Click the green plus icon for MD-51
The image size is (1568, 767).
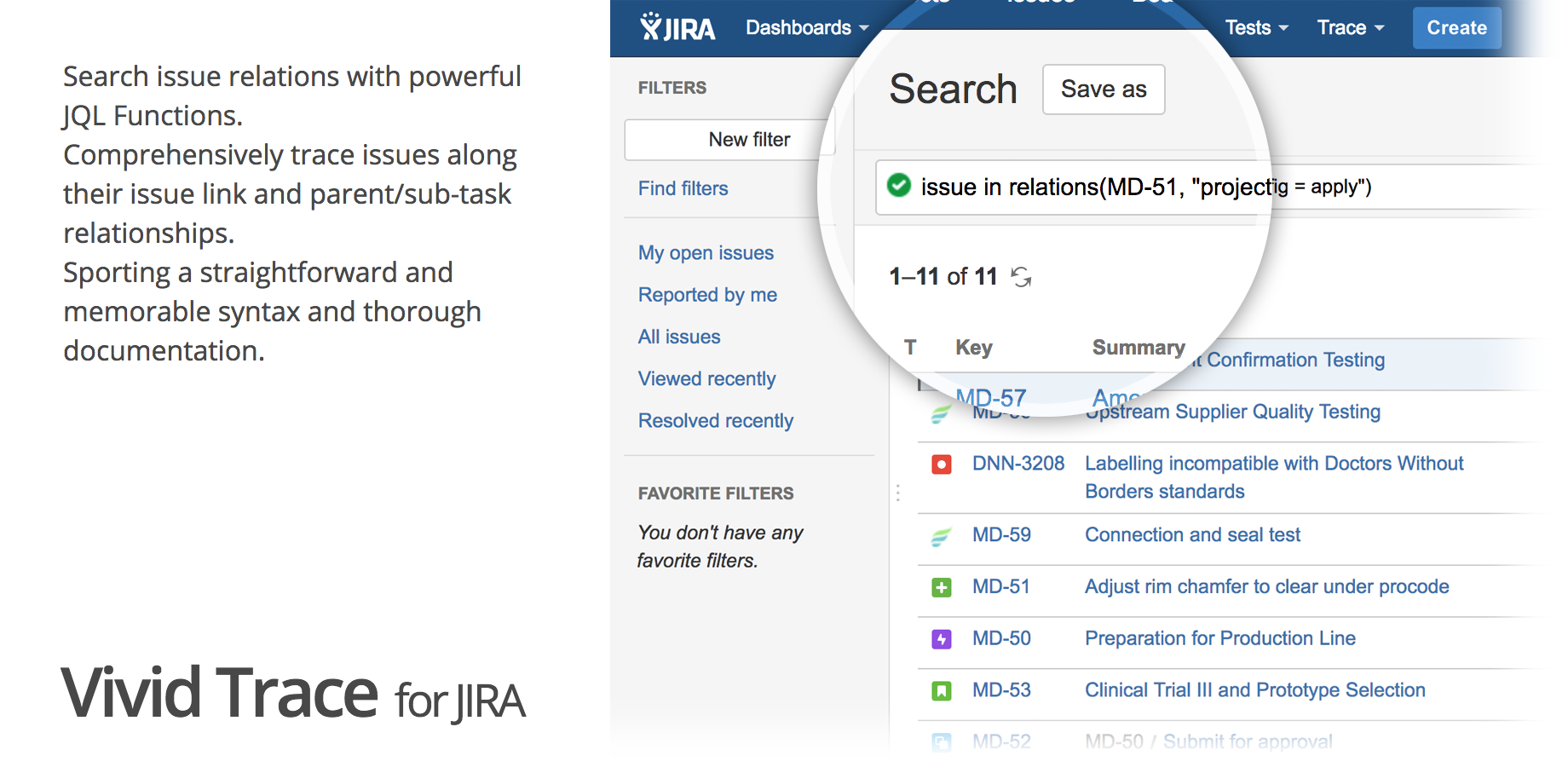[x=941, y=588]
